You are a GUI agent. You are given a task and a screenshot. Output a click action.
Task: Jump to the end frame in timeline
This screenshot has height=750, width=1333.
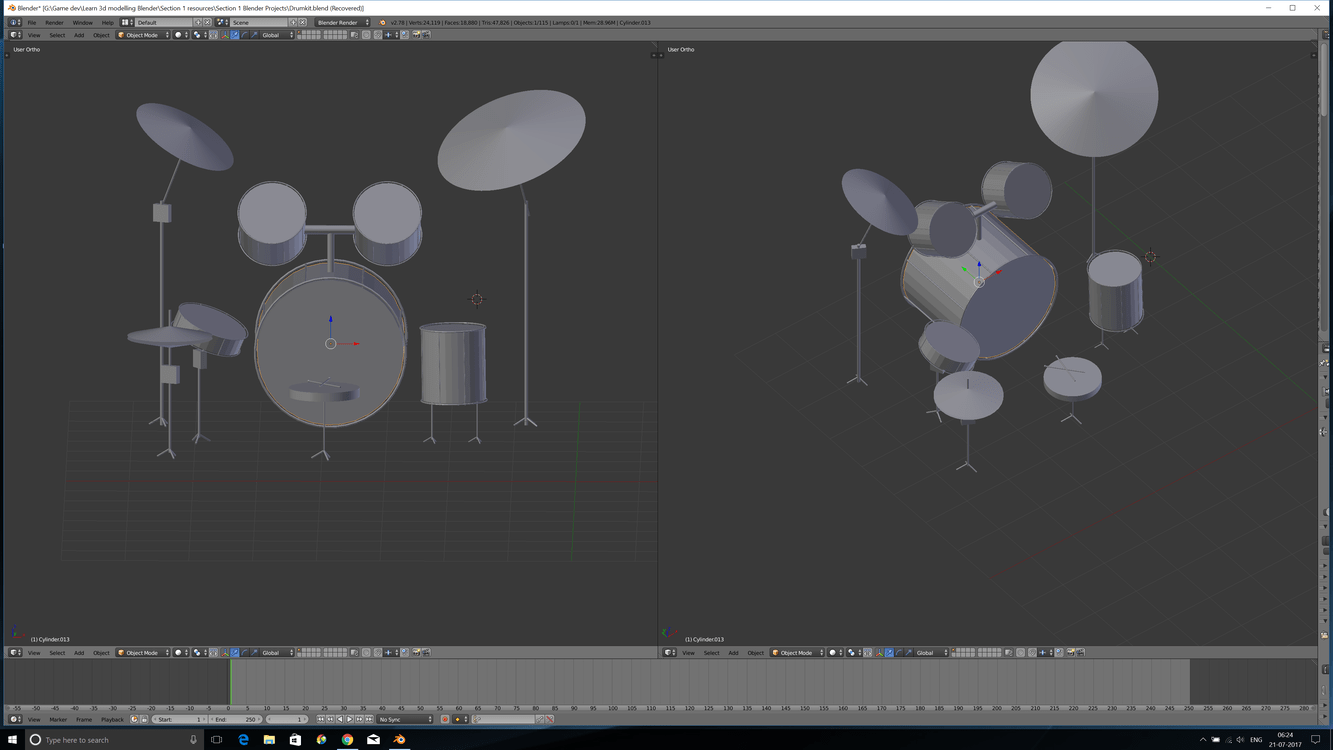point(369,719)
